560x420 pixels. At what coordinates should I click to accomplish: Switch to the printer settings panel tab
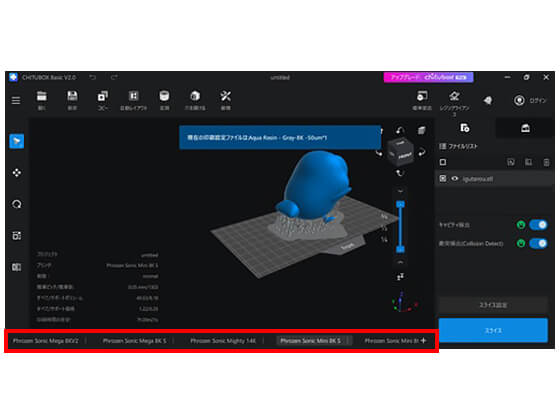525,128
